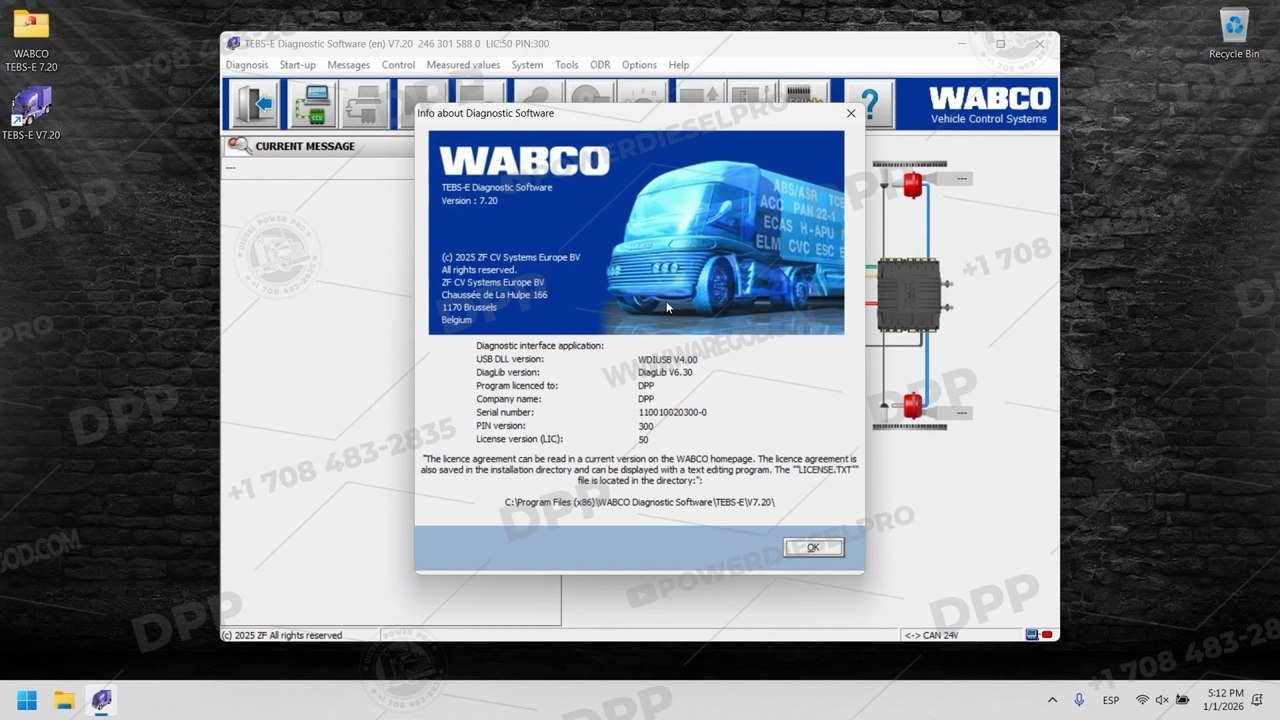Click the serial number '110010020300-0'
The width and height of the screenshot is (1280, 720).
point(672,412)
